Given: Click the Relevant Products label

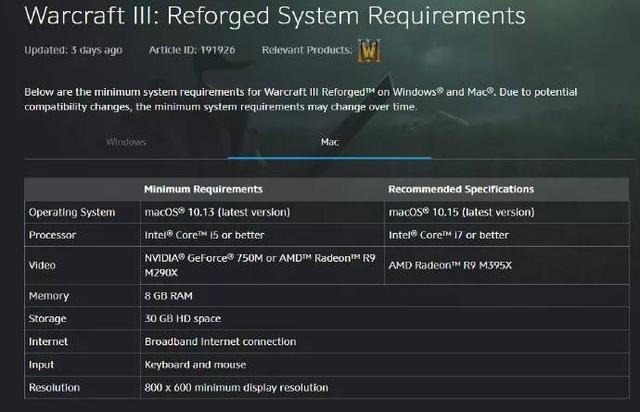Looking at the screenshot, I should coord(307,50).
